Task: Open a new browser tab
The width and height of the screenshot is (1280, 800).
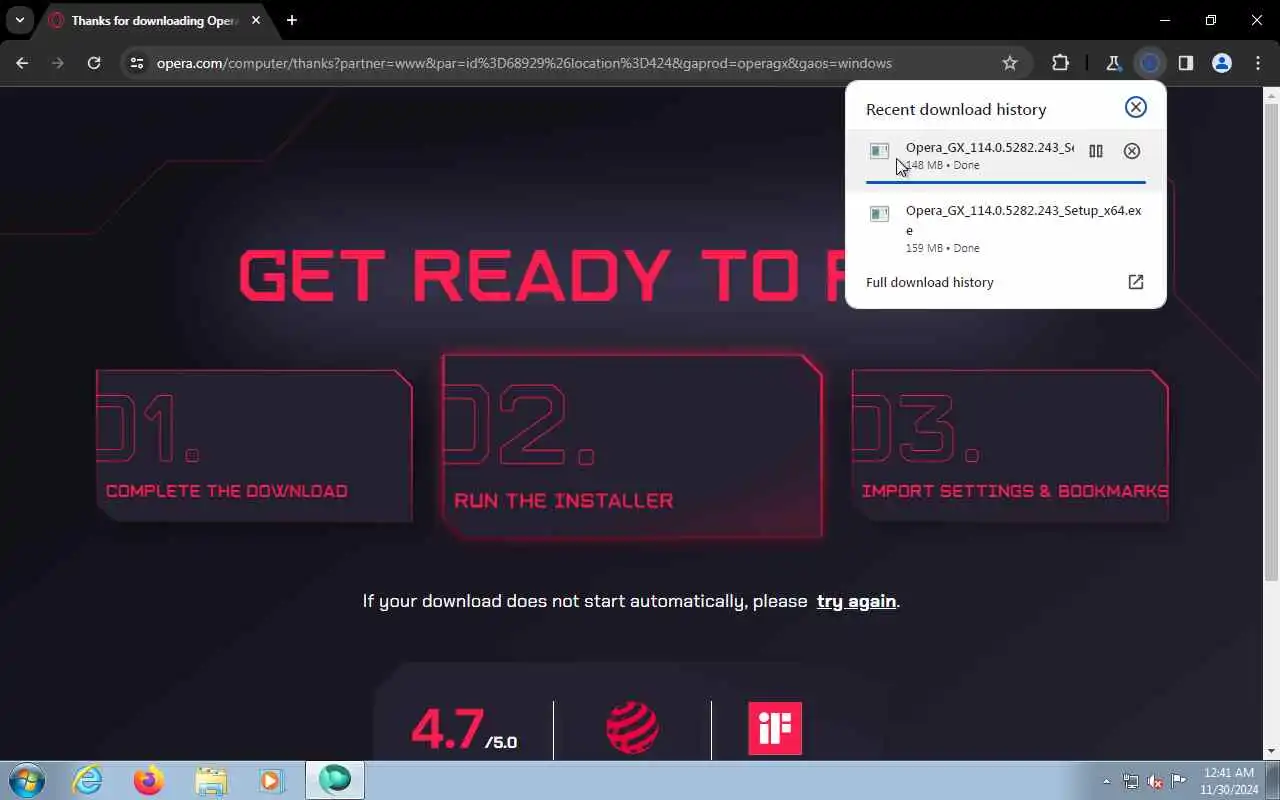Action: pyautogui.click(x=292, y=20)
